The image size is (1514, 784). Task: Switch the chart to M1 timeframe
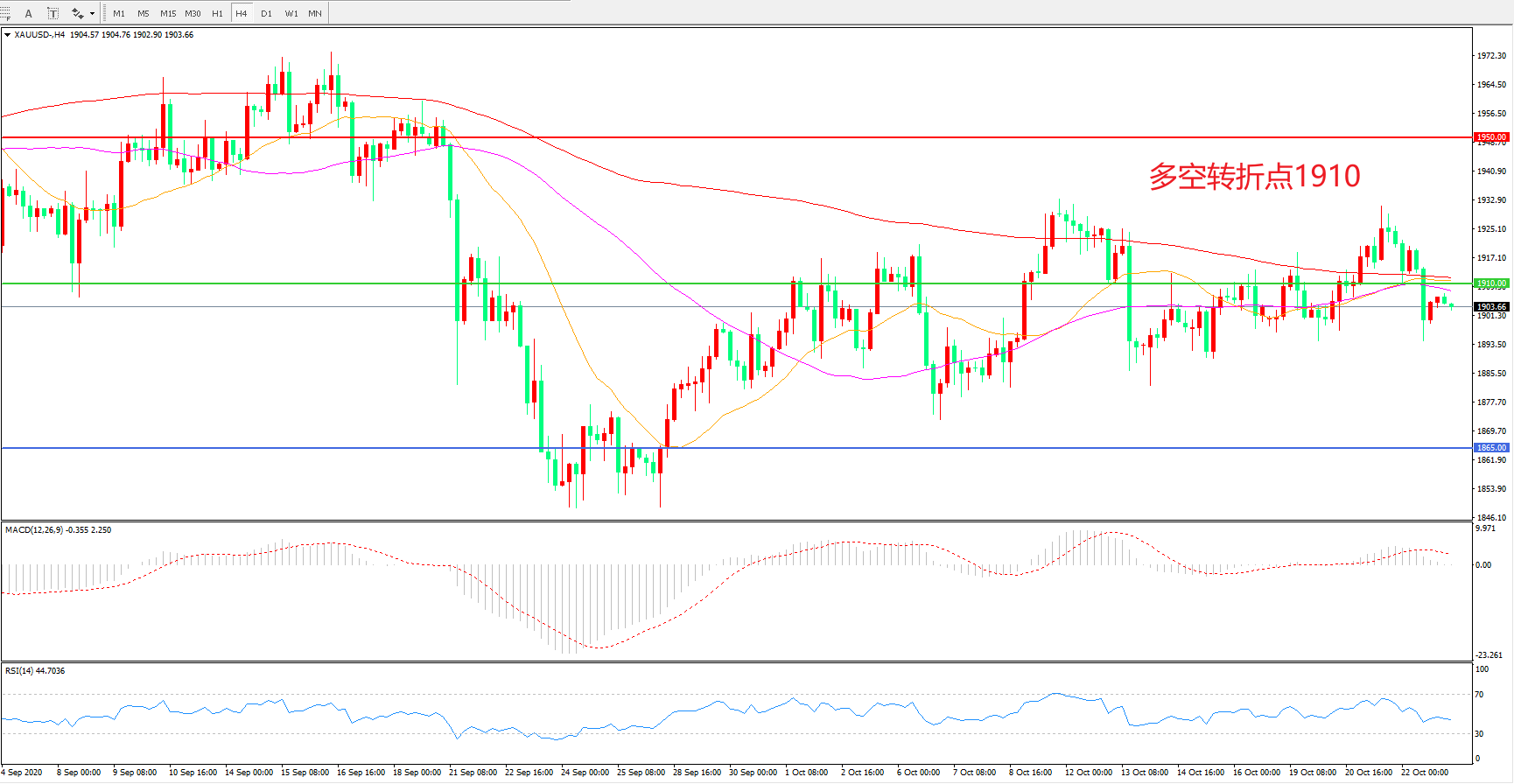coord(119,13)
